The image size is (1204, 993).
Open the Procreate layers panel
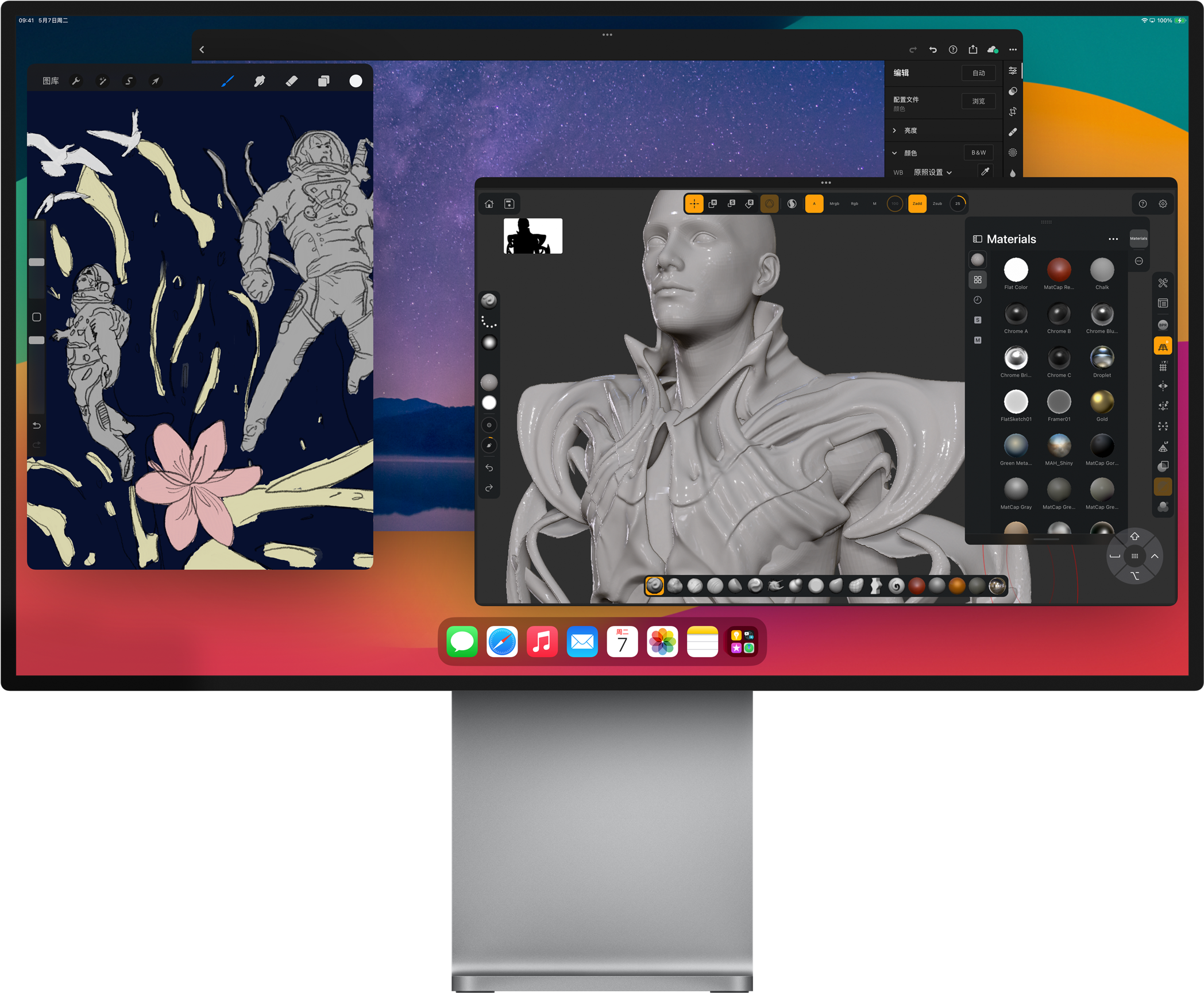[x=323, y=81]
